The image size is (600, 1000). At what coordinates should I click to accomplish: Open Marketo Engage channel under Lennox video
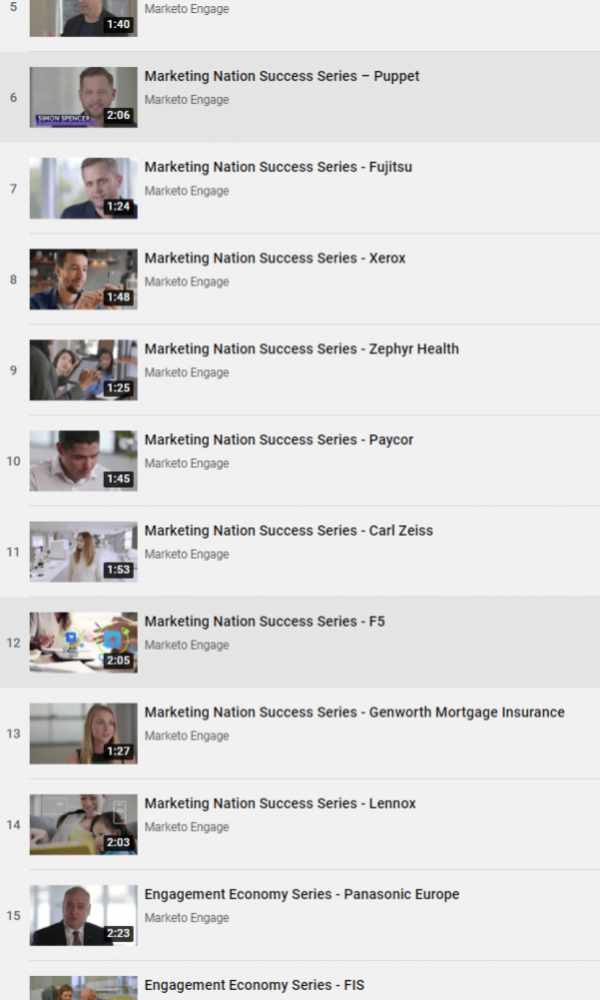187,827
